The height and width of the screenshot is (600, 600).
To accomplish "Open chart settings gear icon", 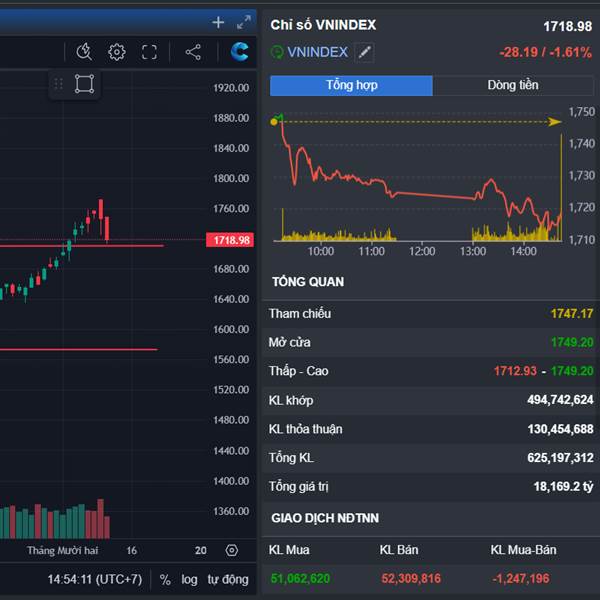I will click(x=117, y=52).
